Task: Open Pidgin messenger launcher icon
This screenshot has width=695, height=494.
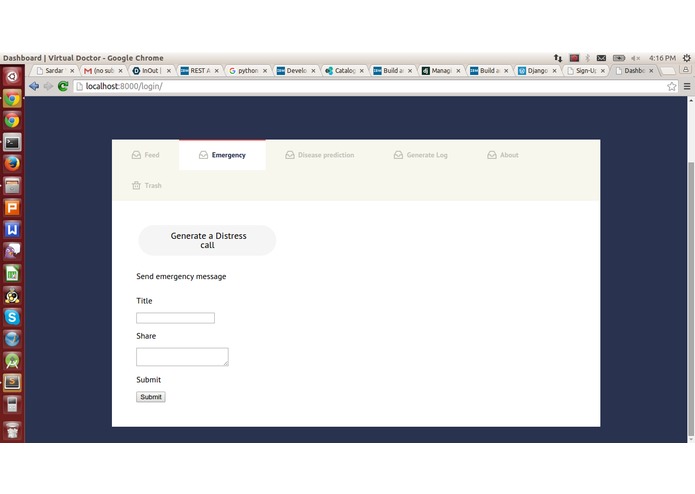Action: click(12, 251)
